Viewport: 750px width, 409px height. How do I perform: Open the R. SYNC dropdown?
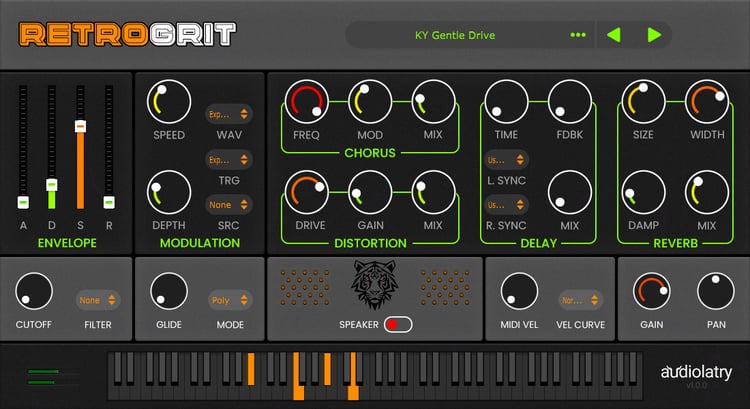click(506, 205)
